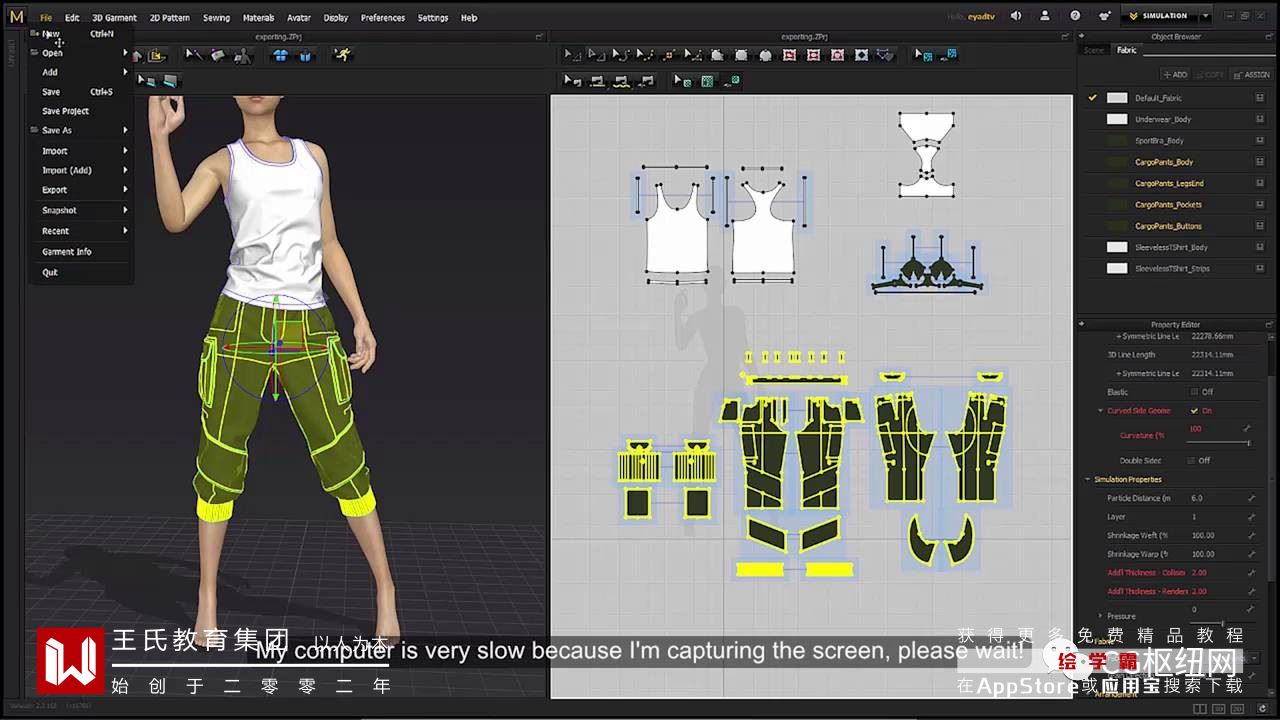Click the COPY fabric button
The width and height of the screenshot is (1280, 720).
coord(1210,75)
